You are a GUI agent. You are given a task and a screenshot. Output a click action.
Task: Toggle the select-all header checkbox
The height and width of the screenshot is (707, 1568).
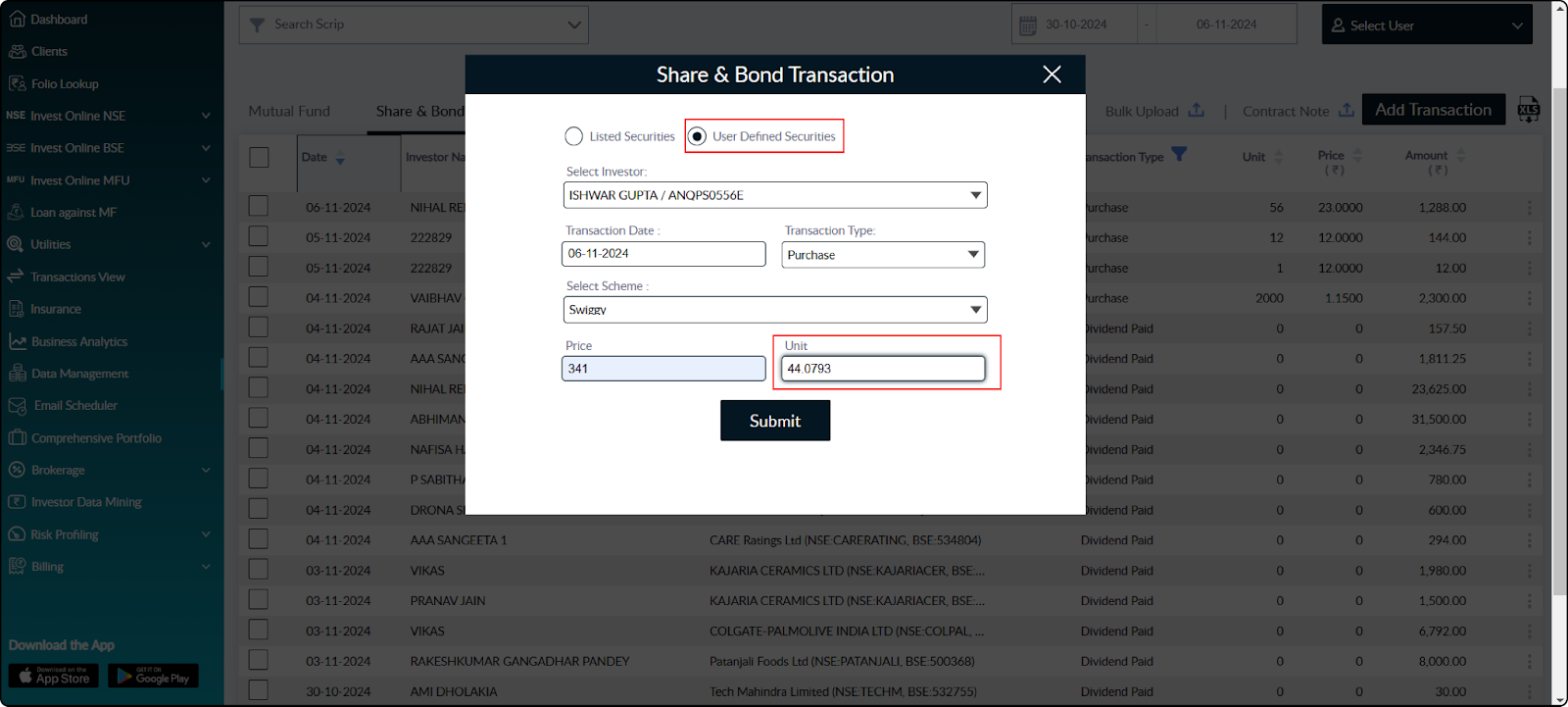click(259, 157)
